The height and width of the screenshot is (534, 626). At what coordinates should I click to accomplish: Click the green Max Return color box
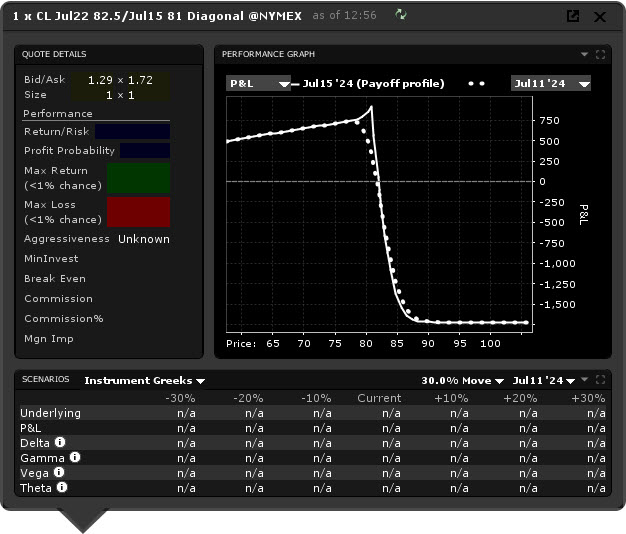pyautogui.click(x=138, y=178)
